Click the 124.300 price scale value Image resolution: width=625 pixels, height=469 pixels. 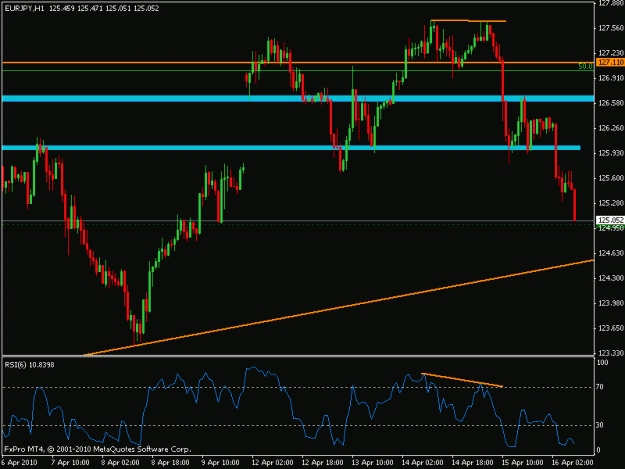611,278
